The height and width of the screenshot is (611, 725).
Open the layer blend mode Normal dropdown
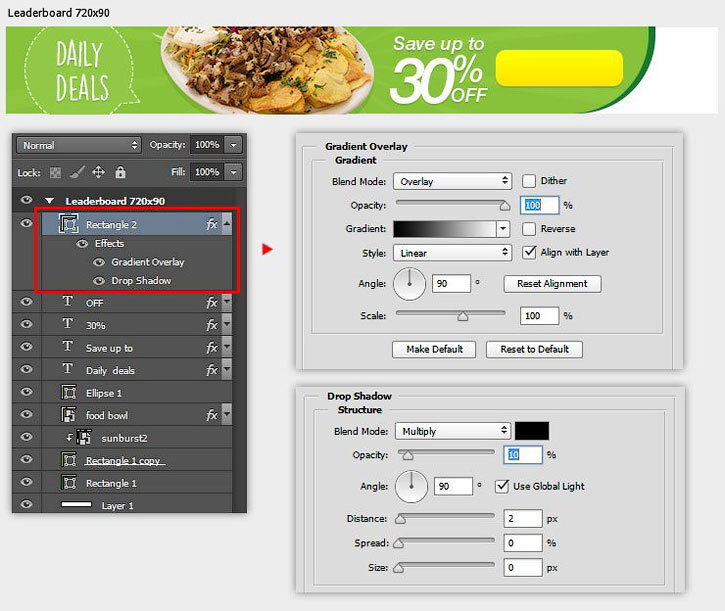[78, 145]
